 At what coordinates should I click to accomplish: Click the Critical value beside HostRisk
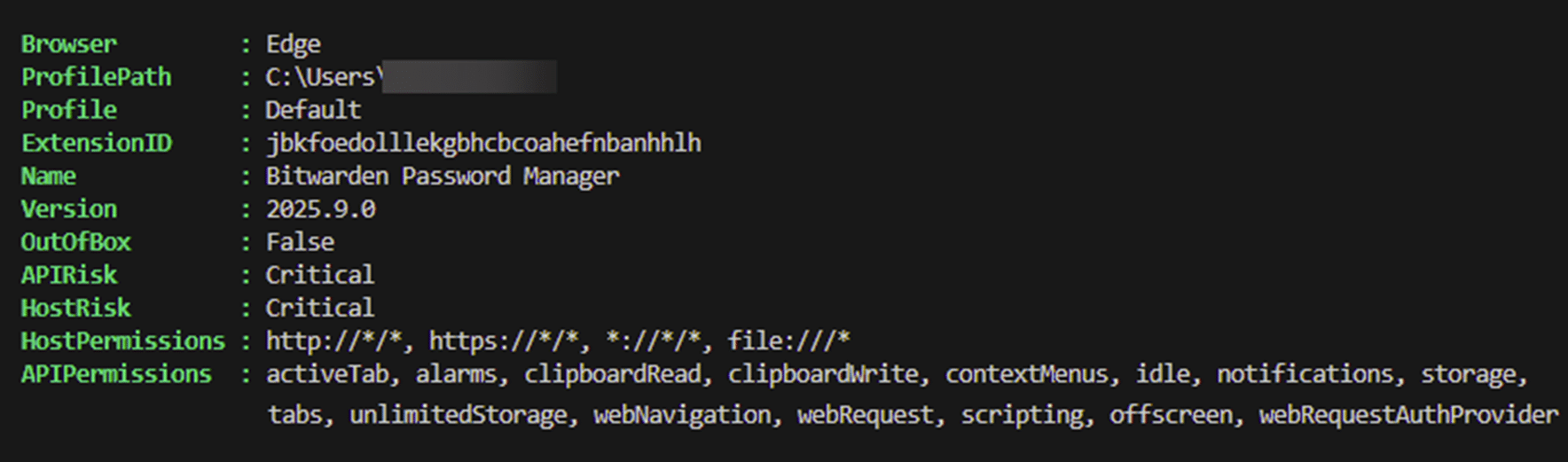(319, 308)
